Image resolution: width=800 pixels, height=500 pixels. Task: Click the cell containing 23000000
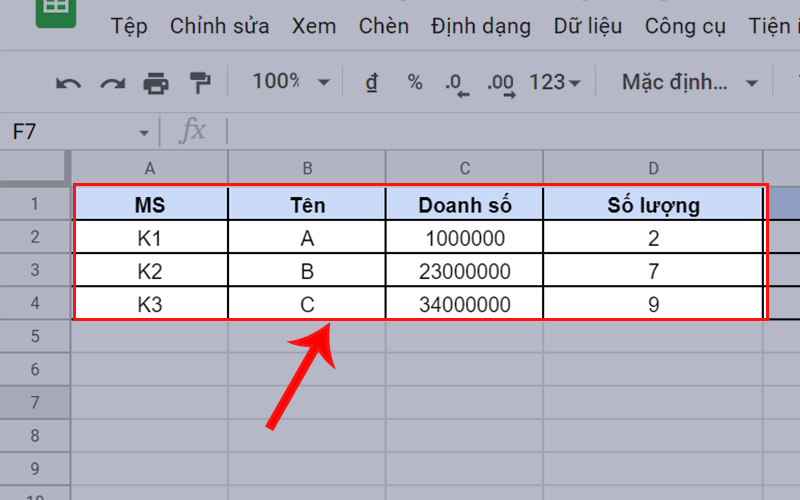[x=464, y=272]
